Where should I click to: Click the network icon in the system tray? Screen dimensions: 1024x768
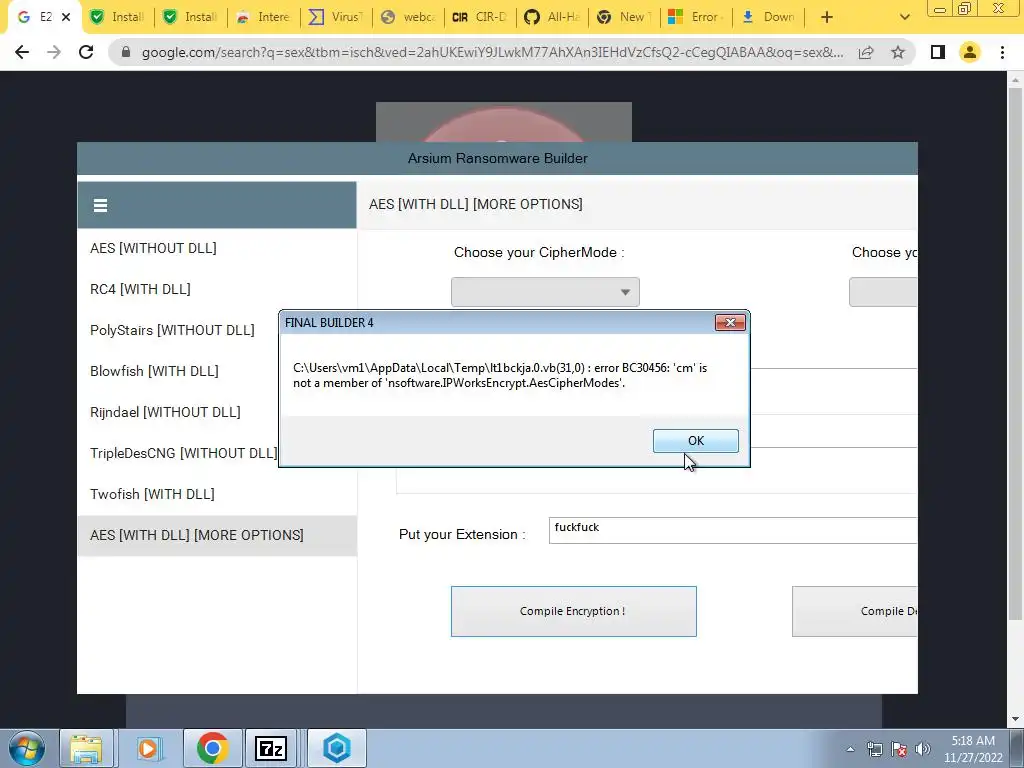coord(874,749)
